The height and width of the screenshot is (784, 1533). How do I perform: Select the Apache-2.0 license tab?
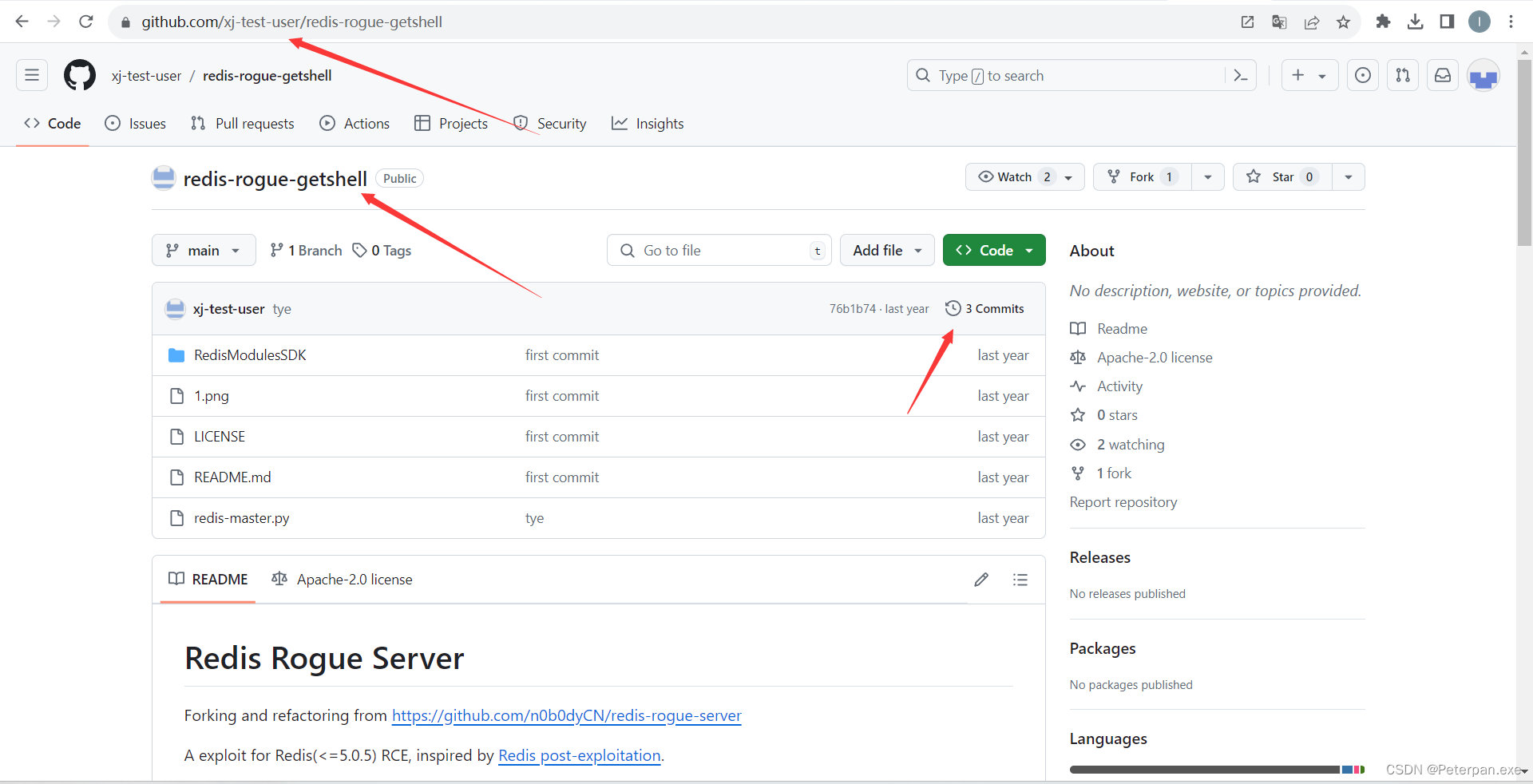tap(342, 580)
